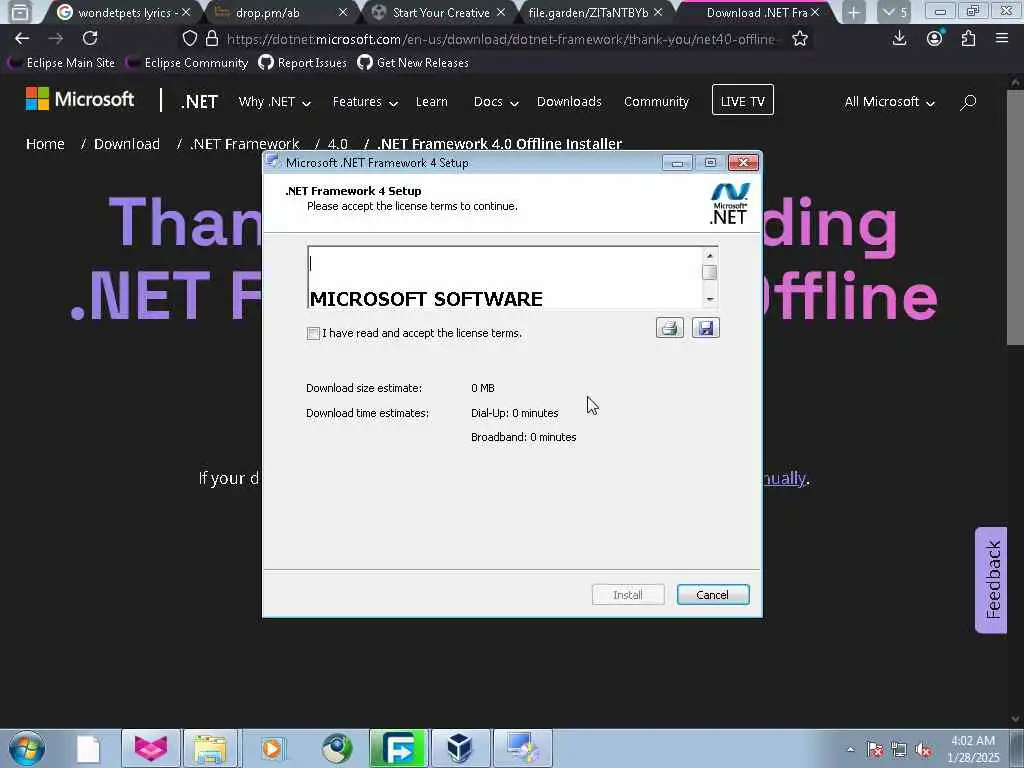Close the wondetpets lyrics tab
The height and width of the screenshot is (768, 1024).
pos(186,12)
